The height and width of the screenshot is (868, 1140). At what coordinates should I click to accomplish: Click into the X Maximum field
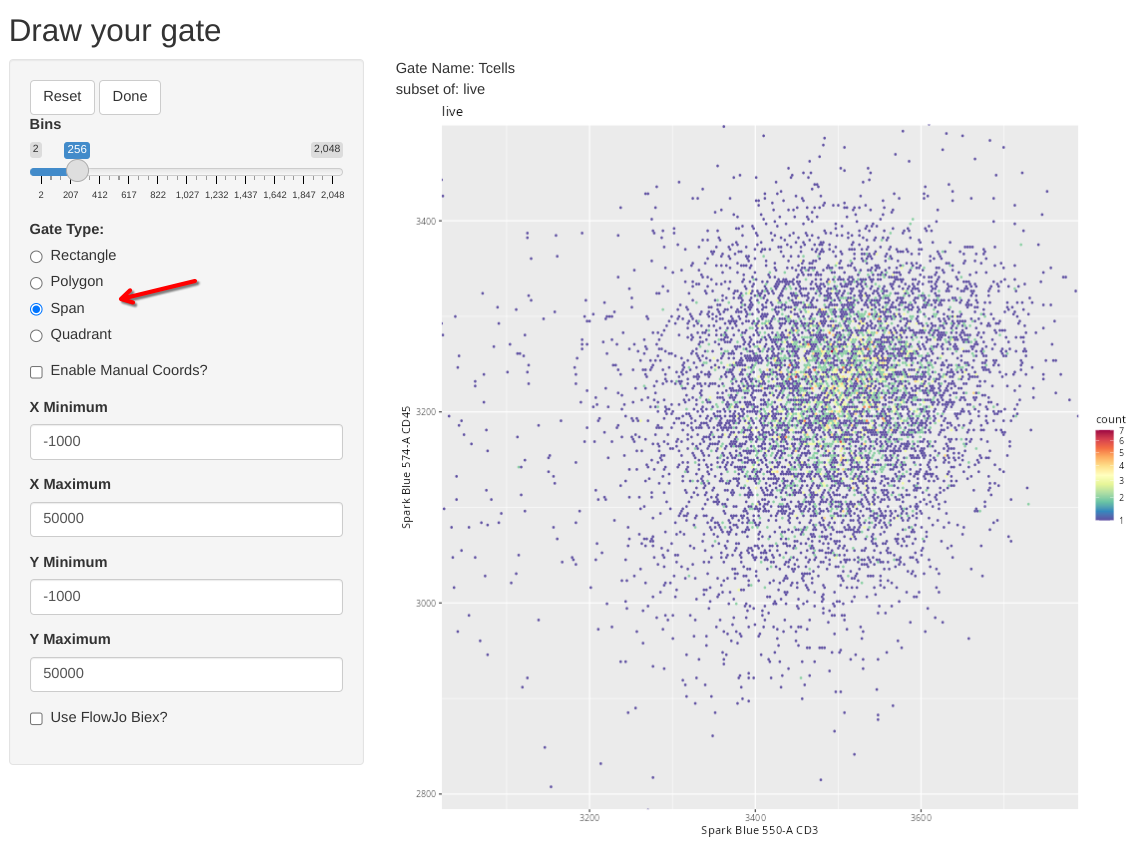coord(186,519)
